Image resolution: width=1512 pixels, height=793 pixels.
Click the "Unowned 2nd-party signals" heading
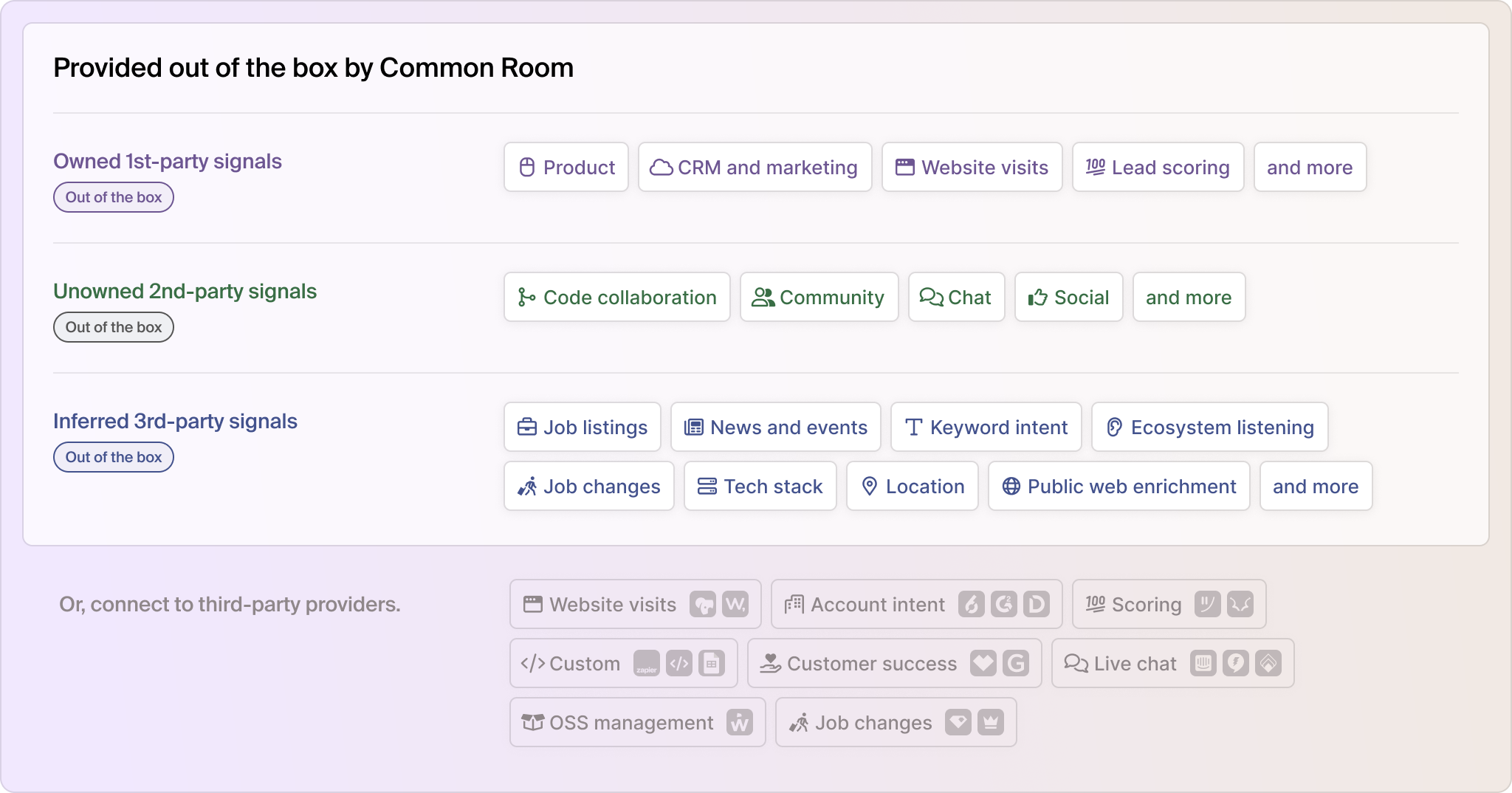click(185, 292)
